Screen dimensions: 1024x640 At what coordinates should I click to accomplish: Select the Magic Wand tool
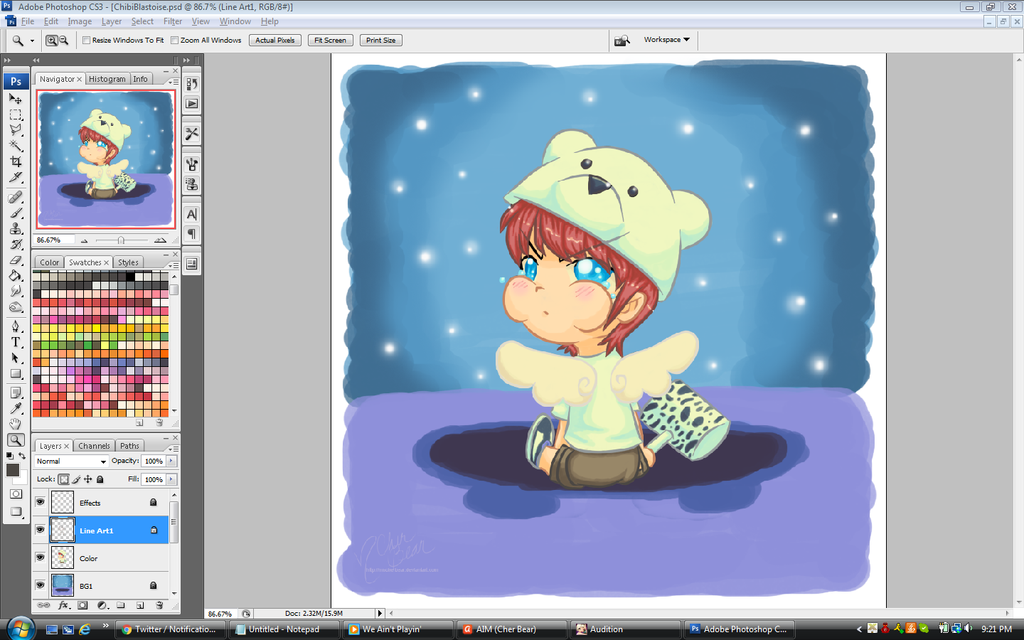(16, 146)
